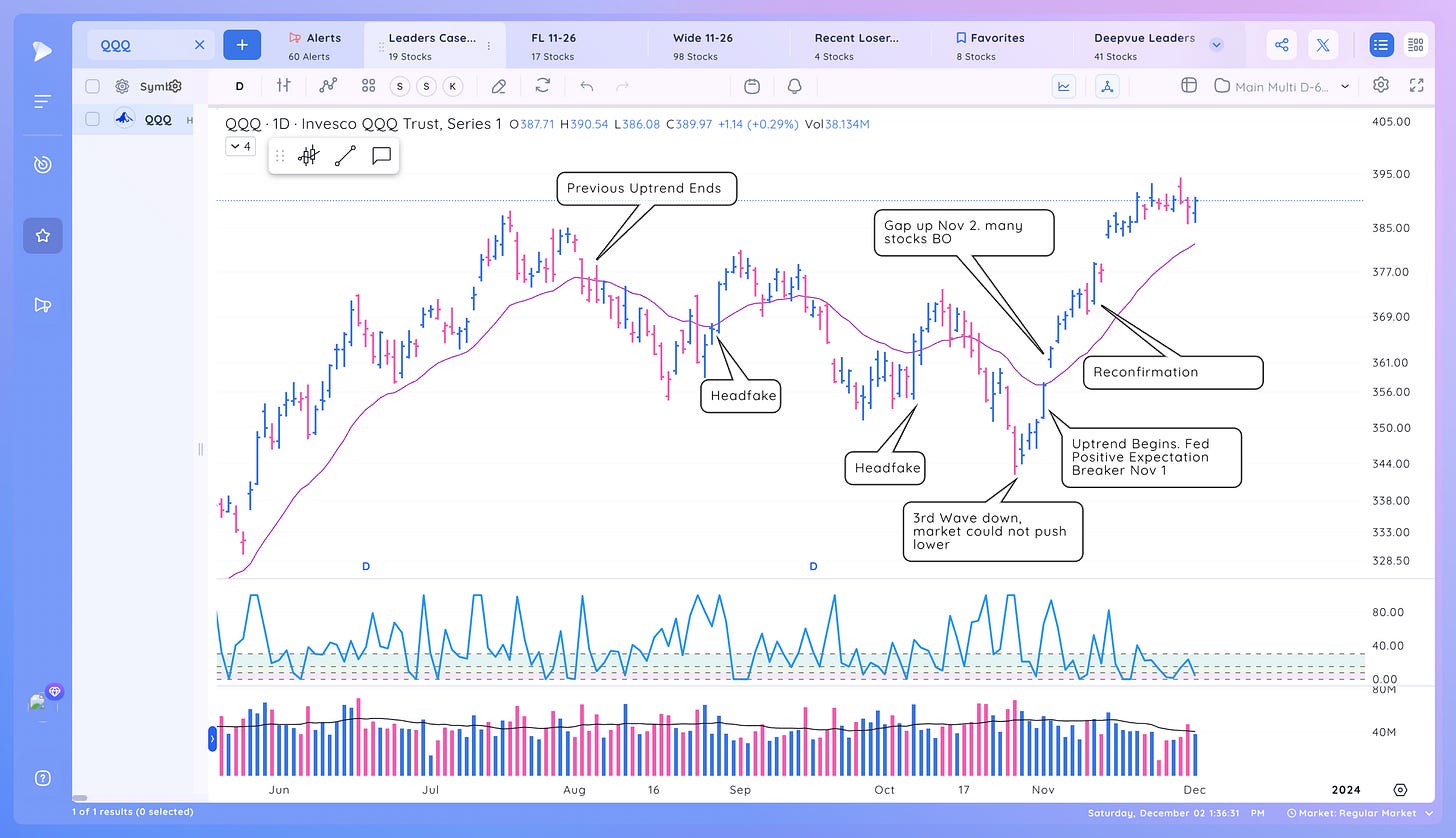Redo the chart action
The height and width of the screenshot is (838, 1456).
coord(623,86)
